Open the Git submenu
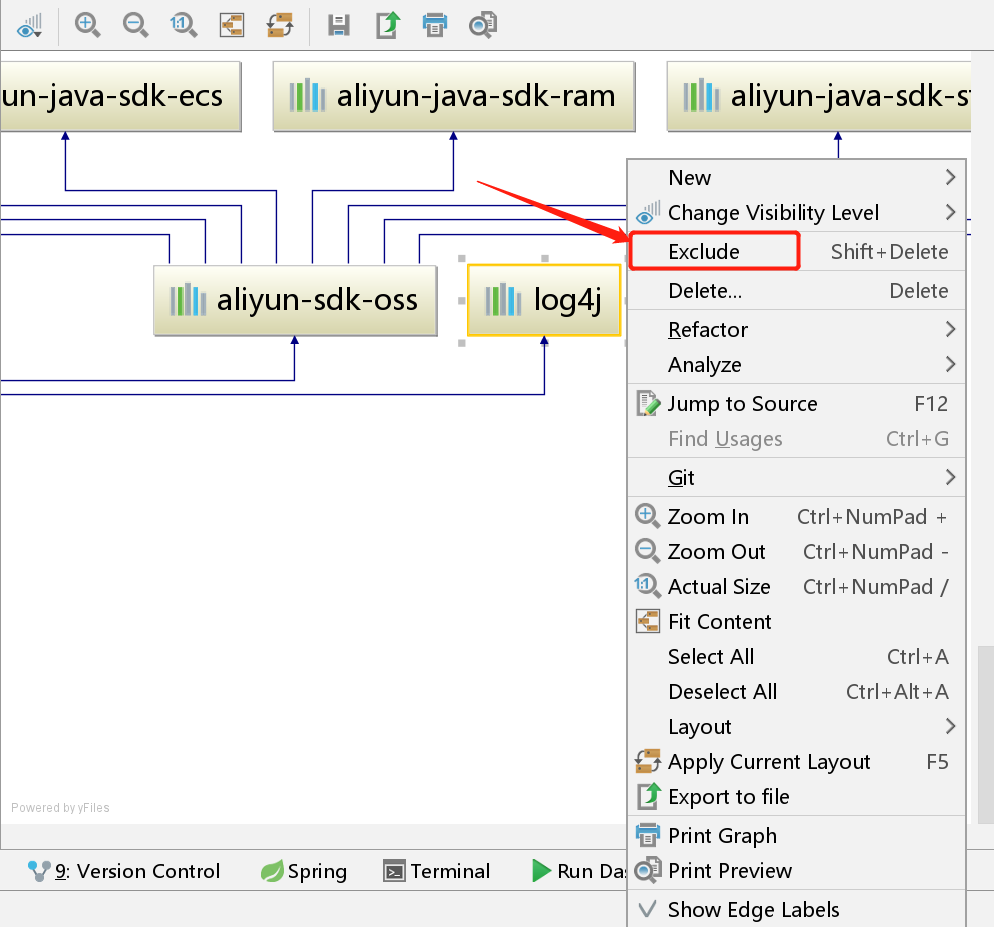Image resolution: width=994 pixels, height=927 pixels. tap(797, 477)
